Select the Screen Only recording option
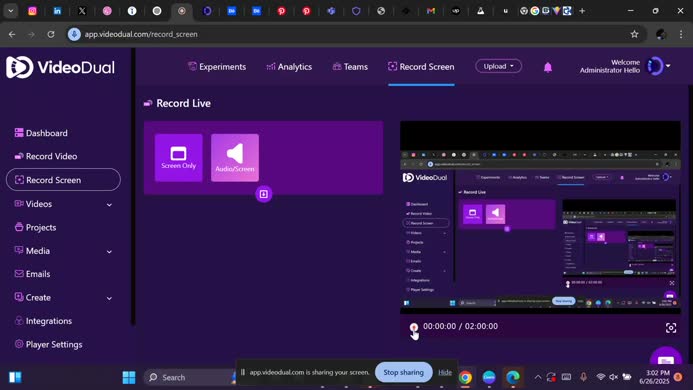 179,158
